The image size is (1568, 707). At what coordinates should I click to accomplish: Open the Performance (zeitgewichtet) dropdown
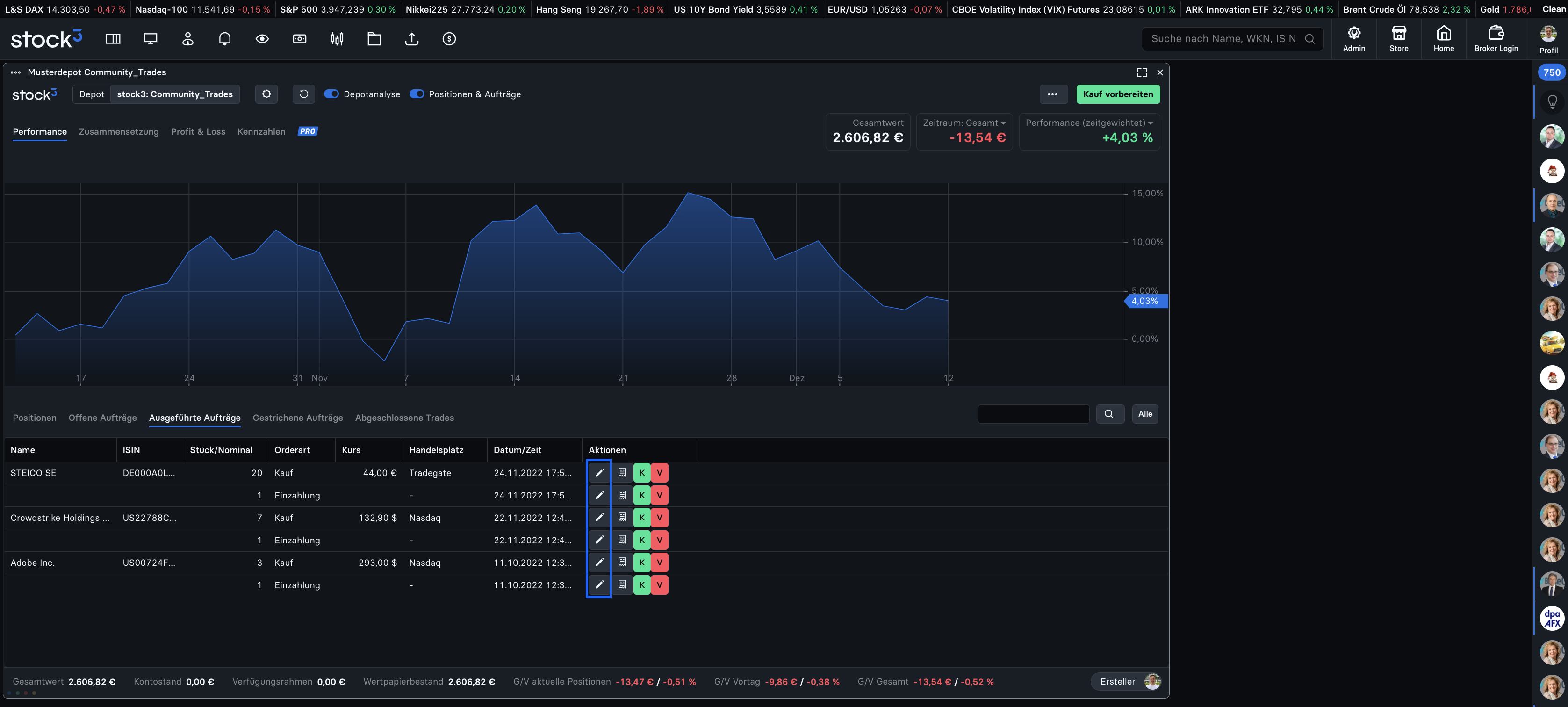point(1089,123)
